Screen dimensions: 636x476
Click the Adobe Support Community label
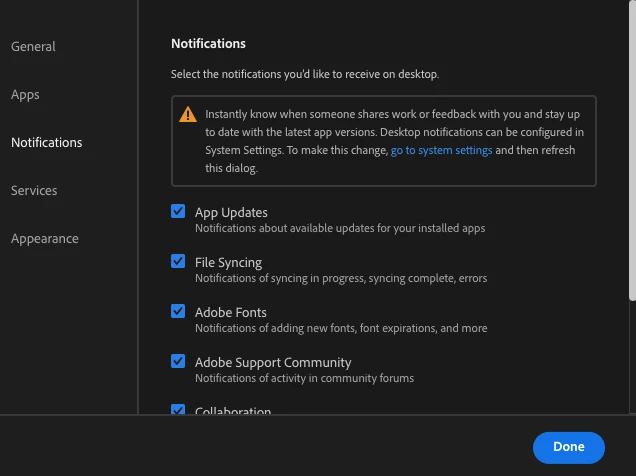click(x=273, y=362)
